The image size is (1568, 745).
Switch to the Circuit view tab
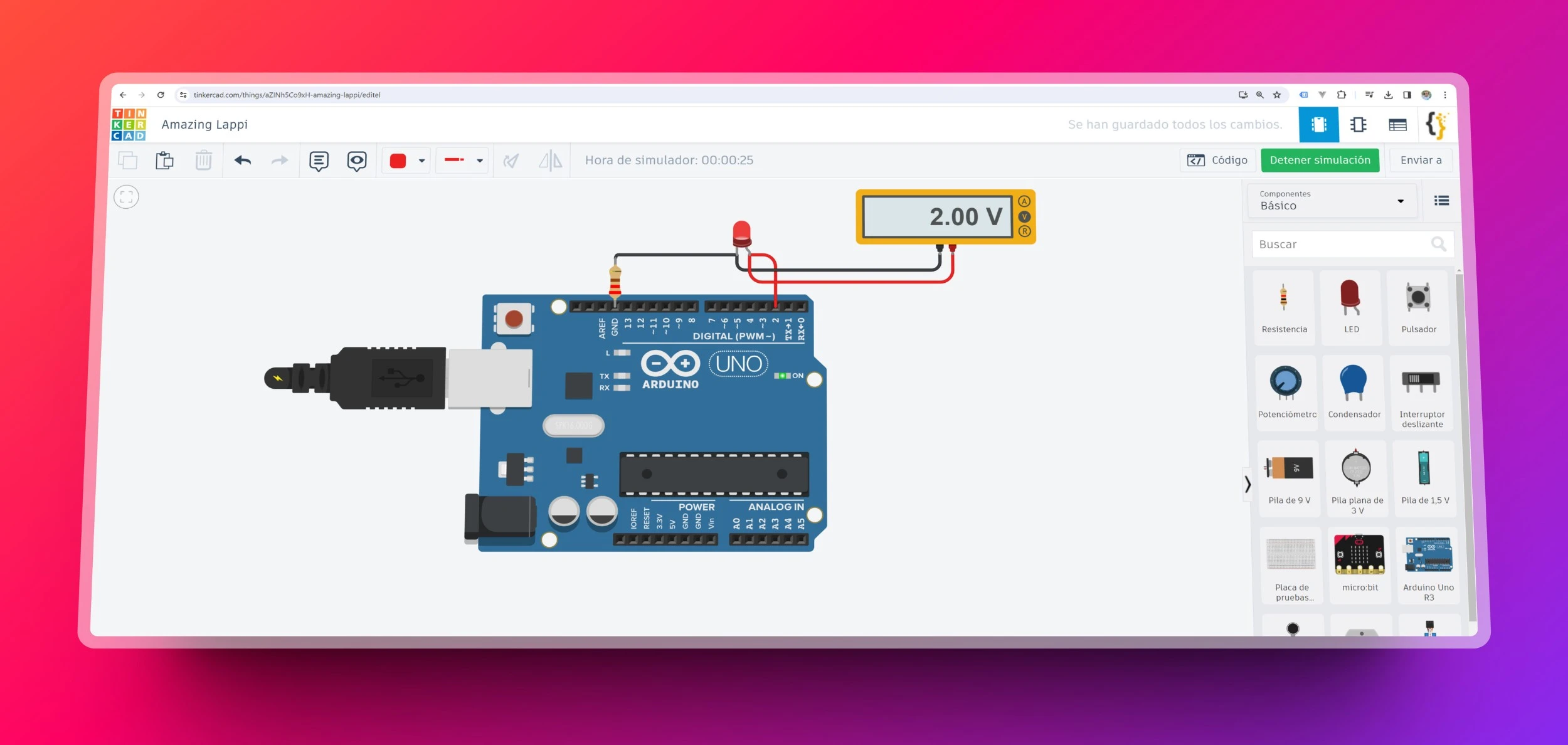[1318, 125]
